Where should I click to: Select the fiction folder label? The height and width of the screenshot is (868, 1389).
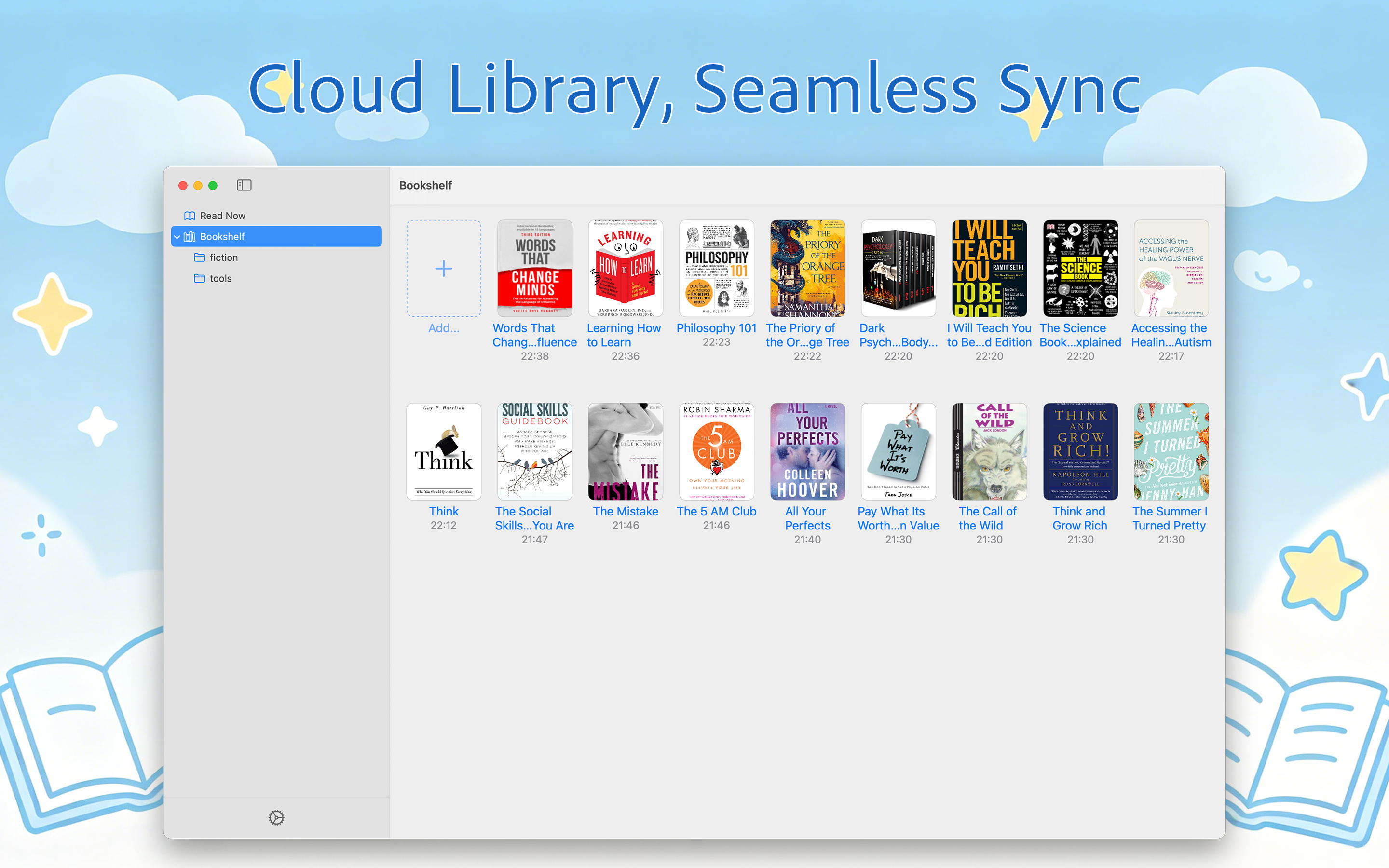224,257
